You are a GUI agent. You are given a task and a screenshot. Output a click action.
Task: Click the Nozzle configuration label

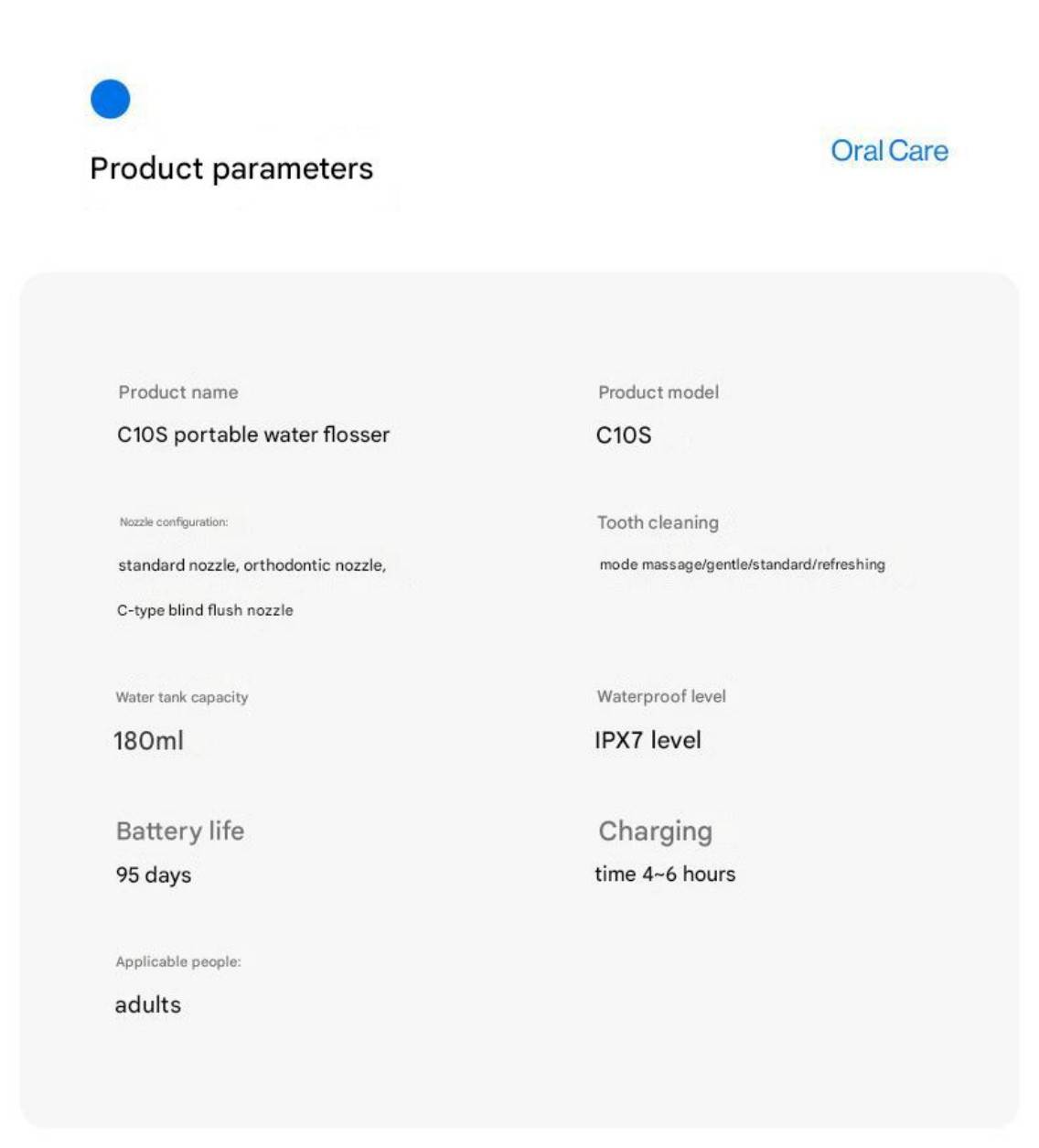(x=174, y=522)
